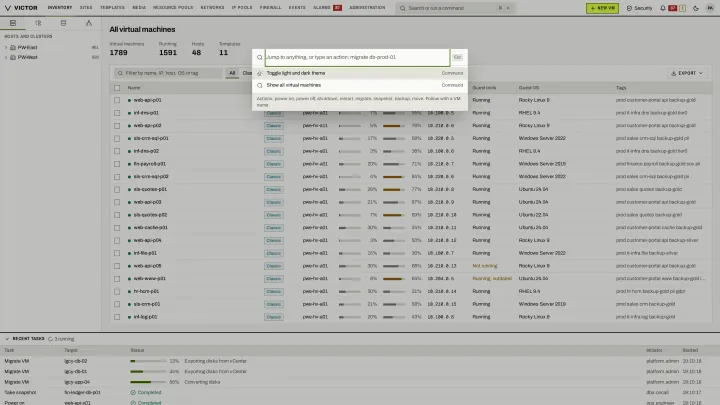
Task: Click the Victor logo in the header
Action: [x=21, y=8]
